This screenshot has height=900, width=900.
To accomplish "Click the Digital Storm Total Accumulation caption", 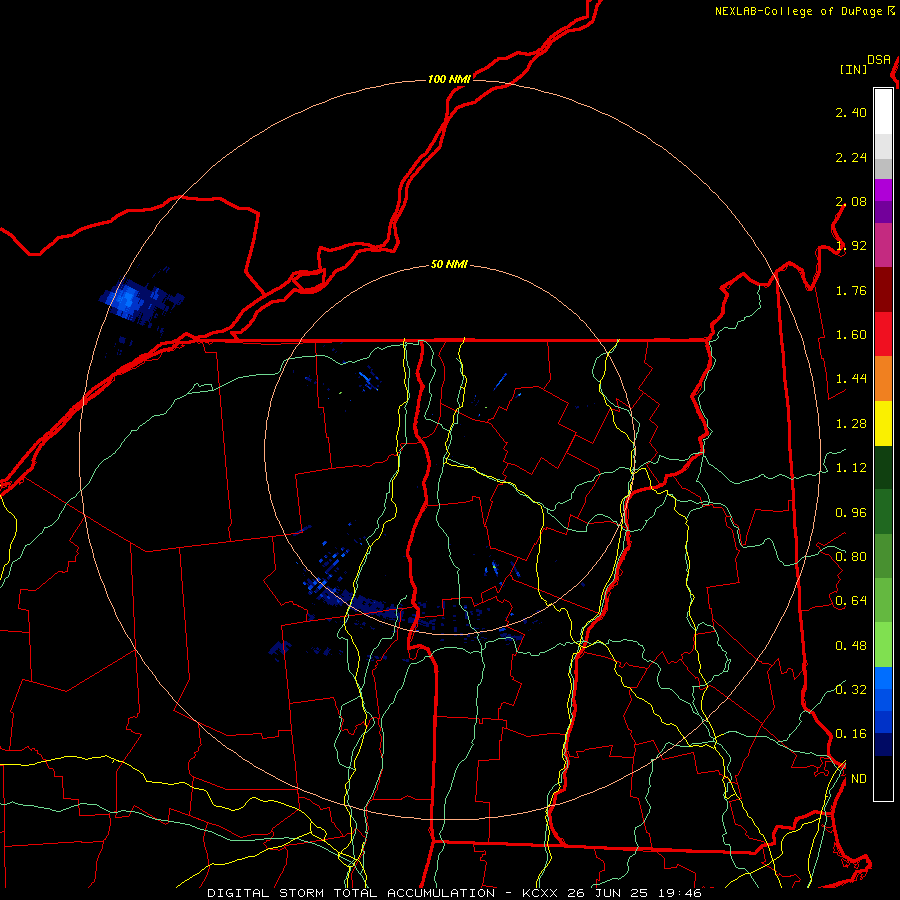I will click(x=455, y=893).
